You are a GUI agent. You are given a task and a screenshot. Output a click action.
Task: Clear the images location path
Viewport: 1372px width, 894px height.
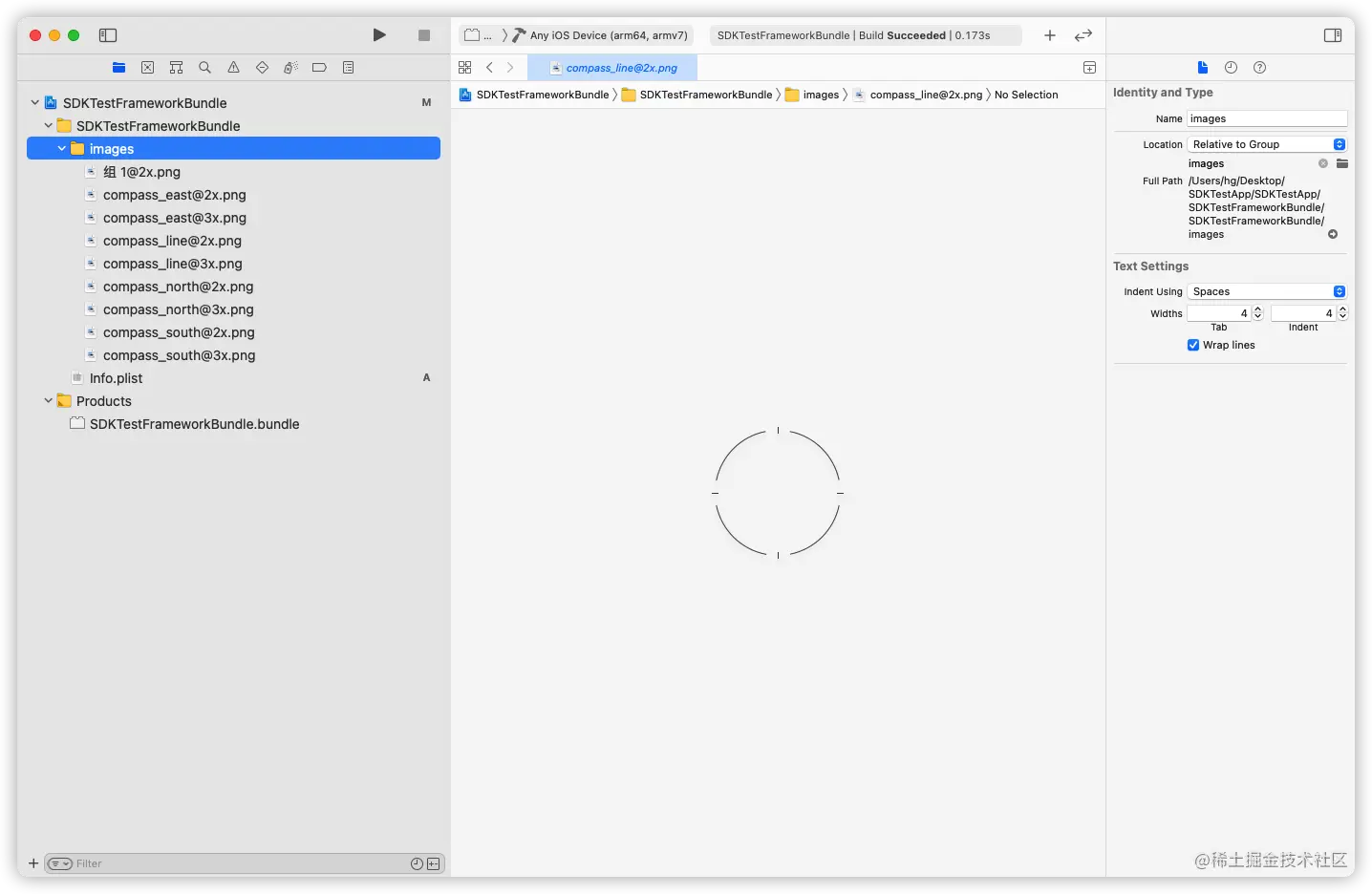(1323, 163)
